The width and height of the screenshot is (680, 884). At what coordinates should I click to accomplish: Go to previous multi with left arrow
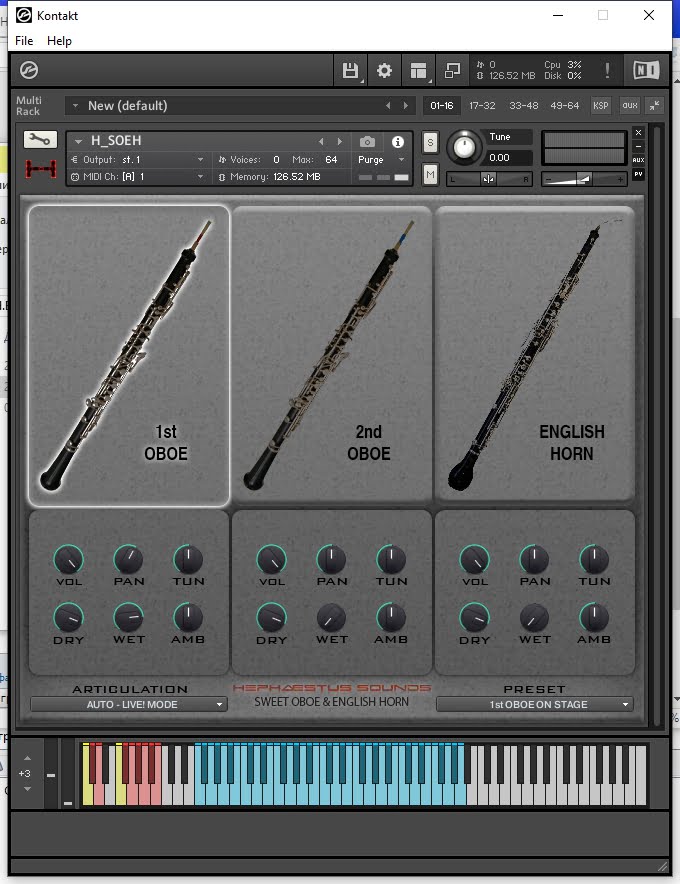pos(388,105)
